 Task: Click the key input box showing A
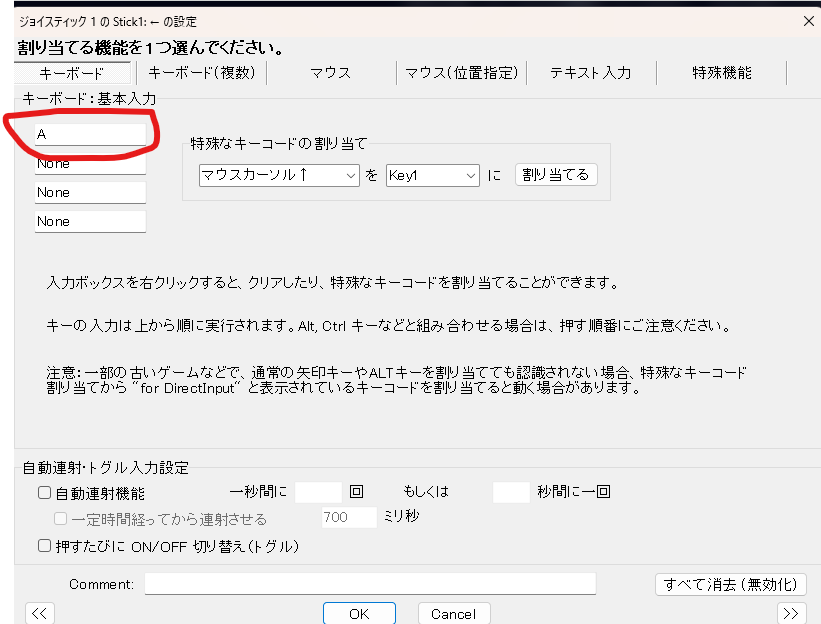(x=90, y=135)
